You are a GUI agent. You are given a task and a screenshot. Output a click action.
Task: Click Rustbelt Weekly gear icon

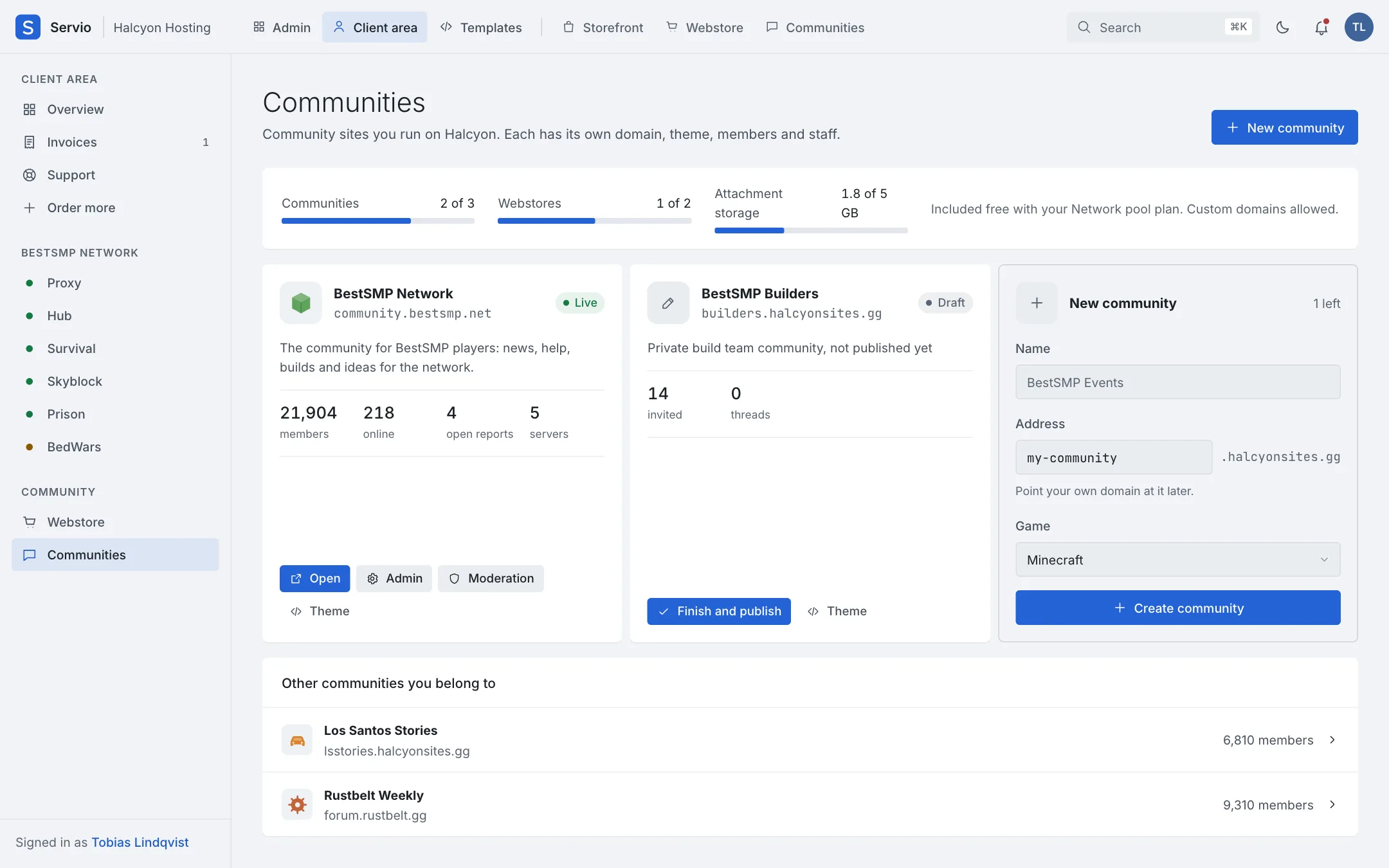(x=297, y=804)
